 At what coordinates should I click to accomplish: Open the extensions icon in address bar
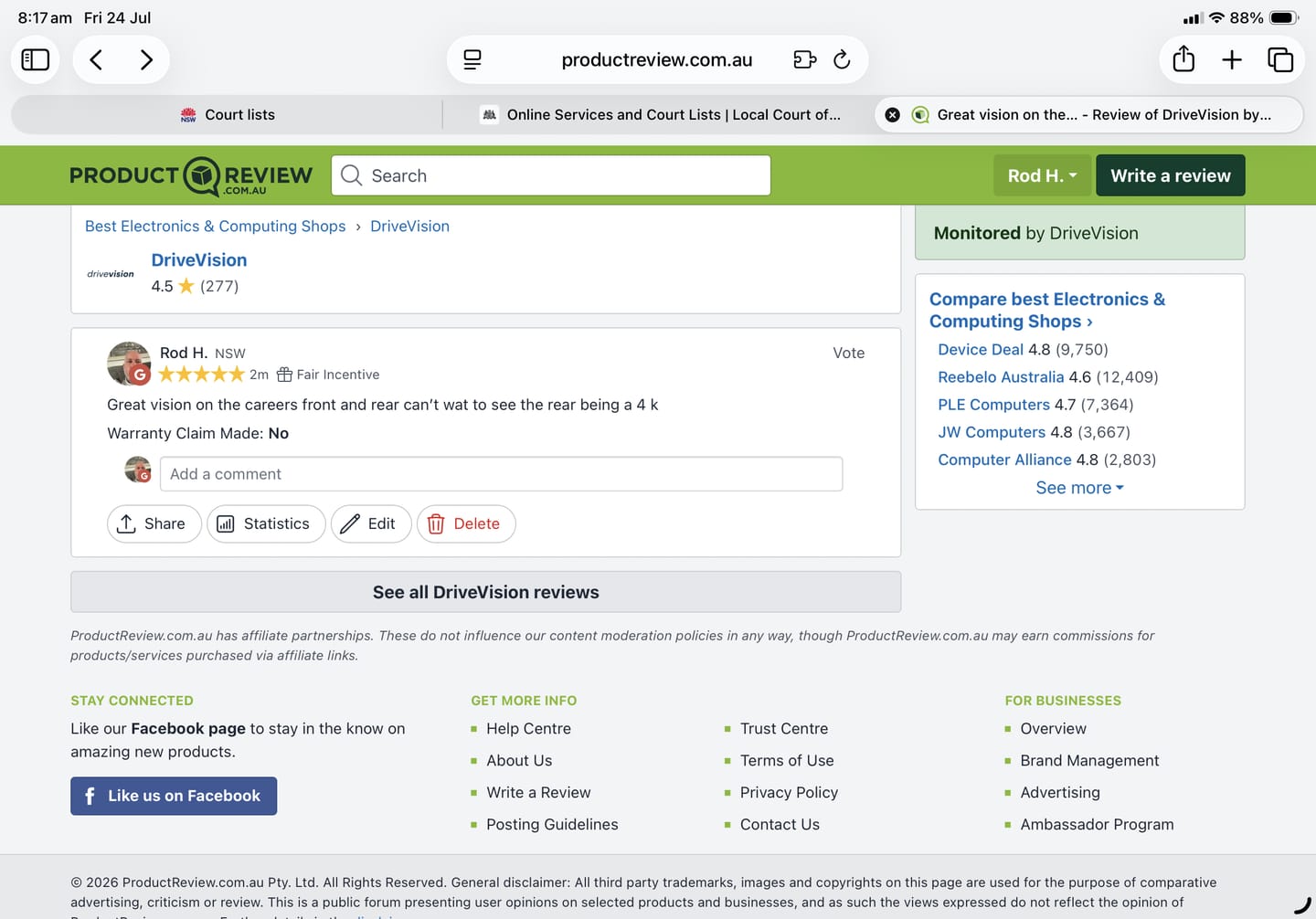tap(804, 59)
